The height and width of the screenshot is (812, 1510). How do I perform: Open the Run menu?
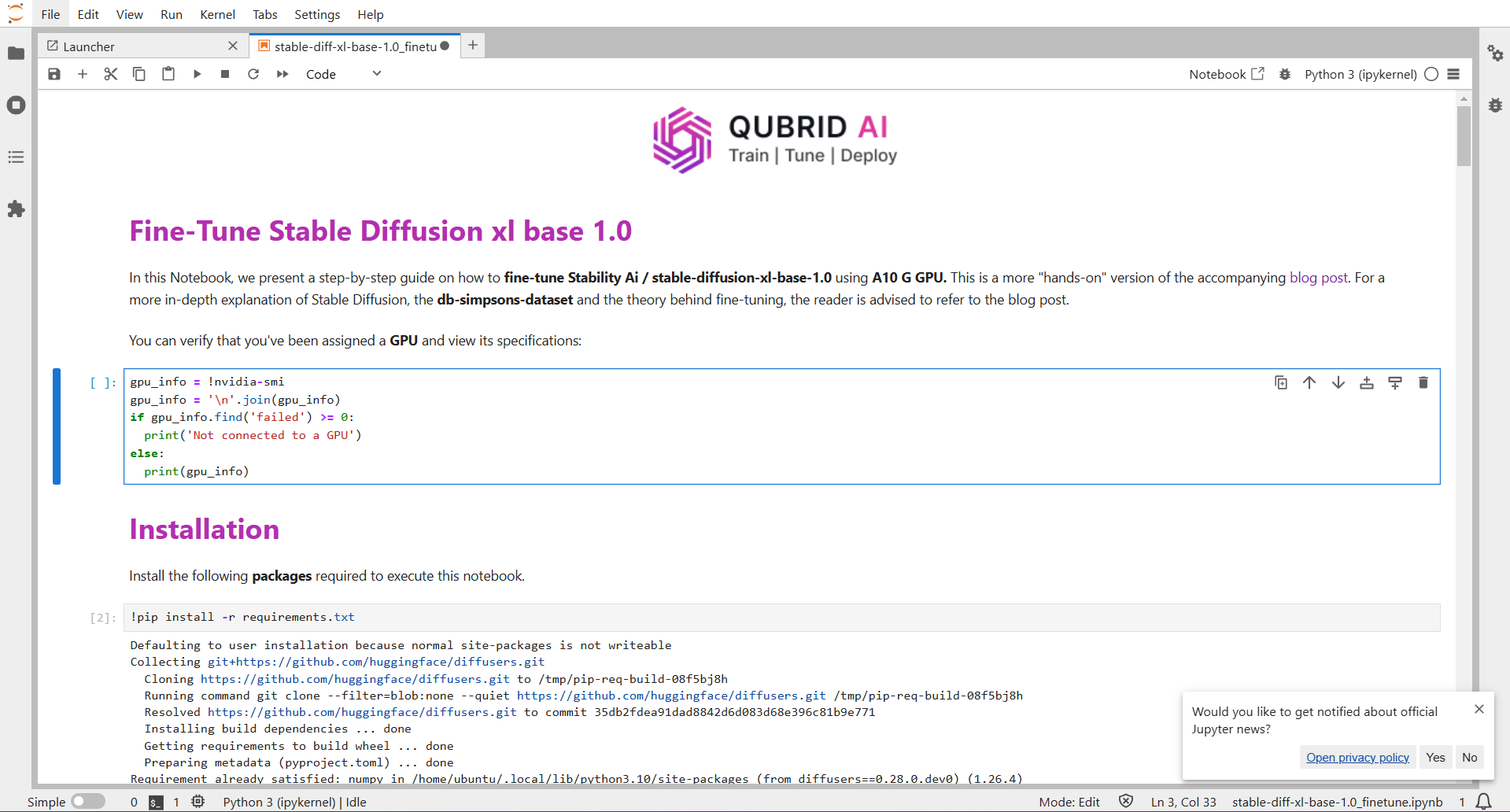(x=172, y=14)
